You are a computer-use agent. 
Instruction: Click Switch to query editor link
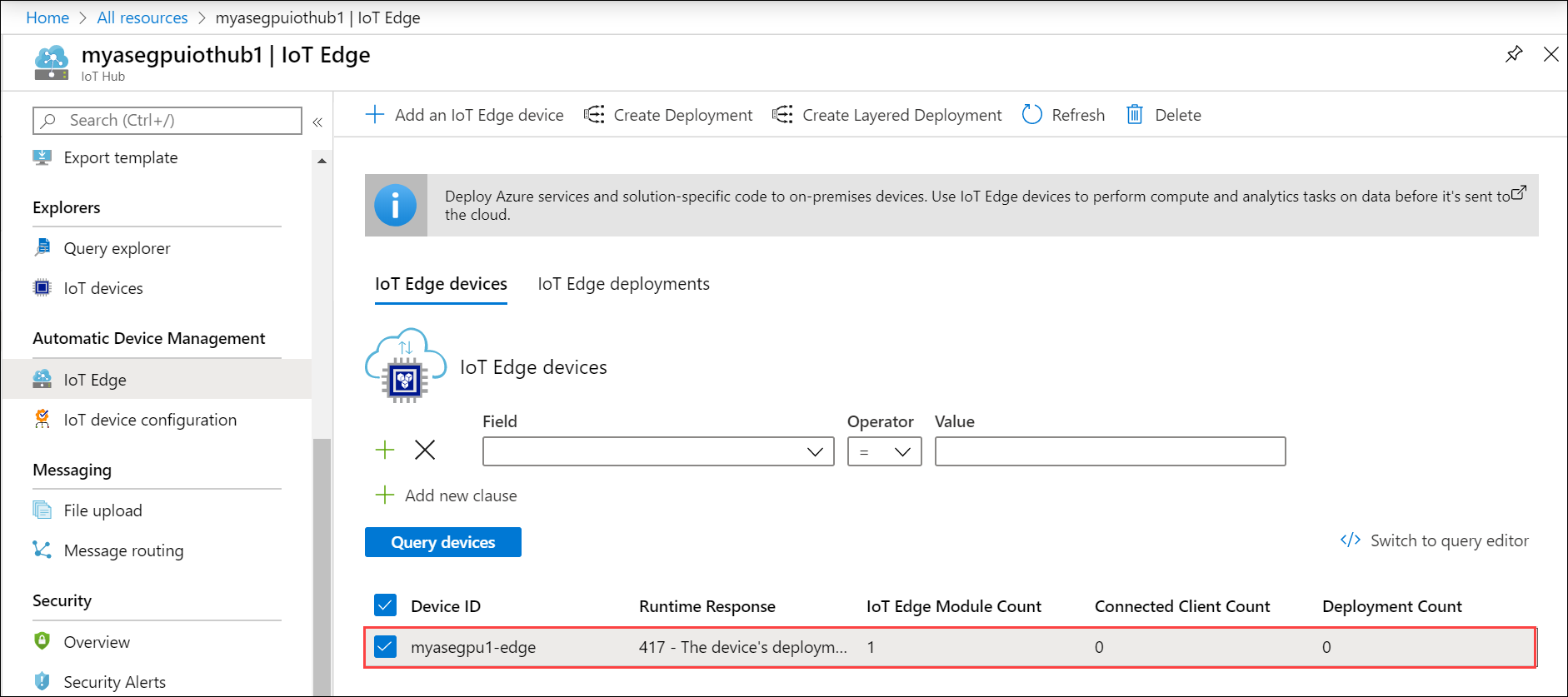click(x=1449, y=540)
